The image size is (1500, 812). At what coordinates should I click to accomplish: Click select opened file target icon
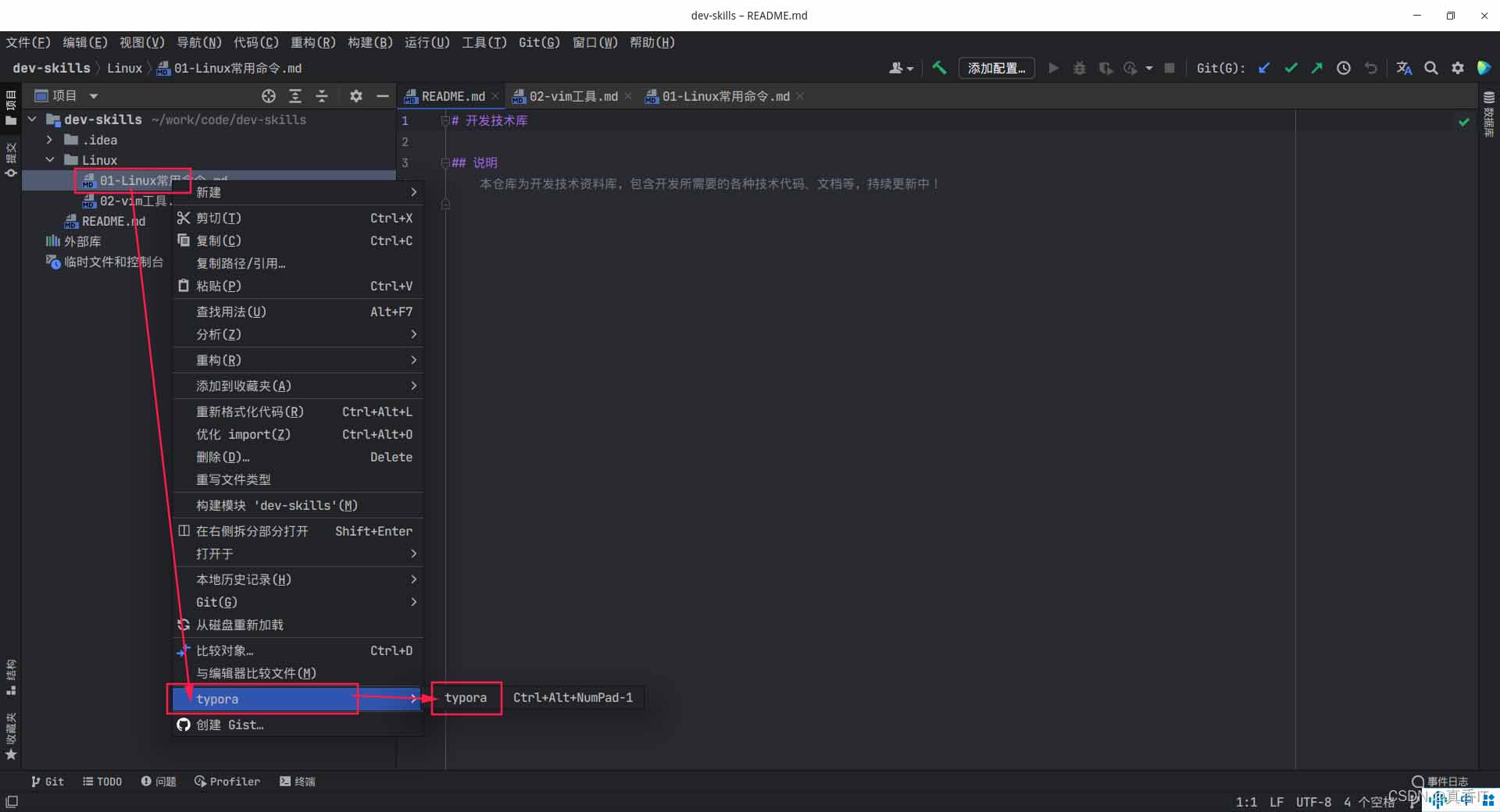[x=269, y=96]
